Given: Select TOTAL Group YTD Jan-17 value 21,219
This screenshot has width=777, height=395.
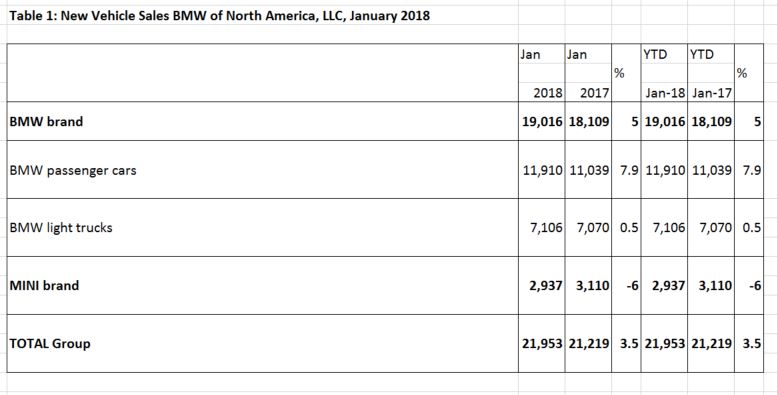Looking at the screenshot, I should coord(711,343).
